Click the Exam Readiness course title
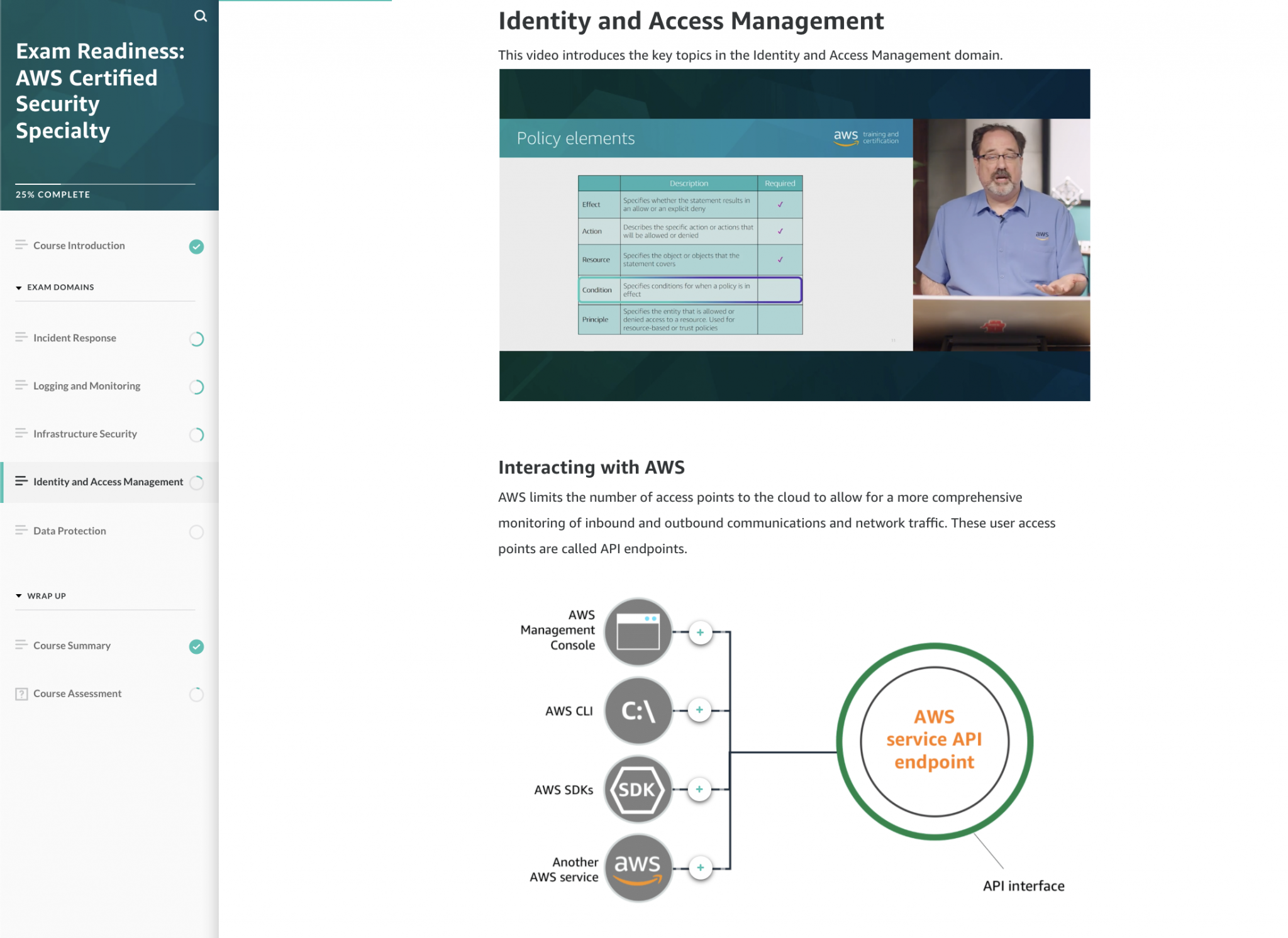This screenshot has height=938, width=1288. (x=100, y=91)
